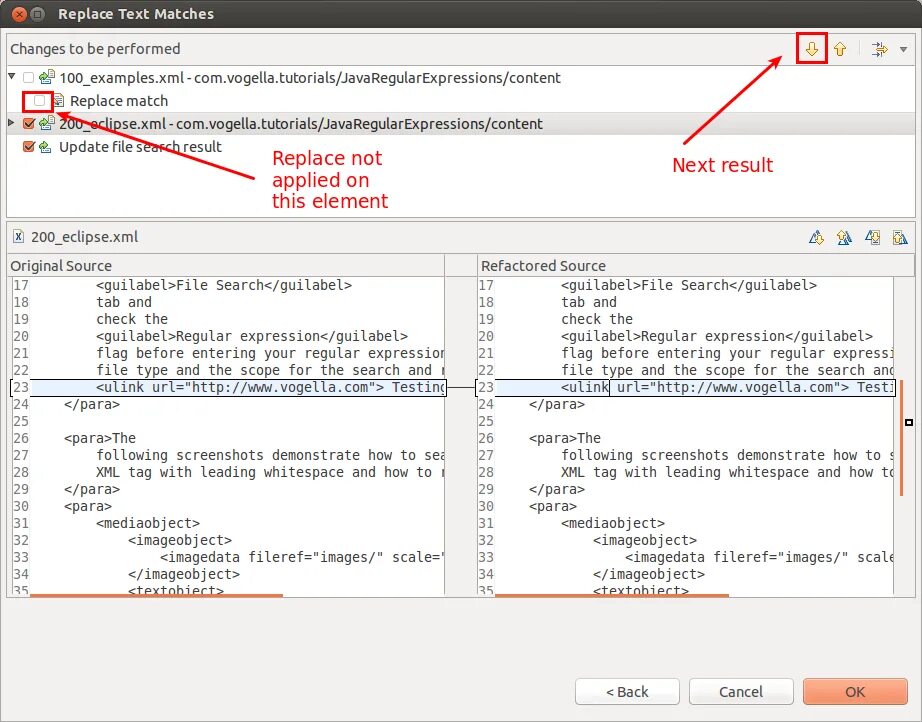
Task: Click the XML file icon beside 200_eclipse.xml header
Action: (19, 236)
